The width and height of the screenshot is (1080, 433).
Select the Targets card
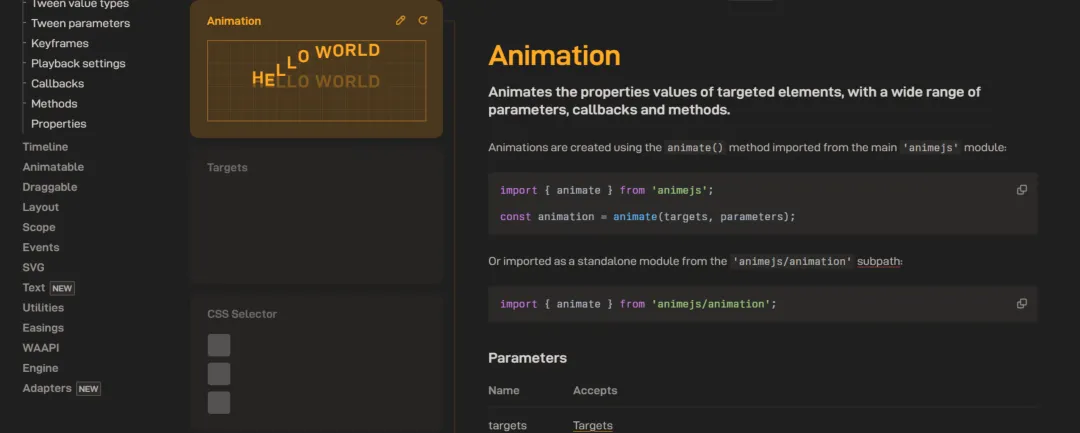coord(316,213)
